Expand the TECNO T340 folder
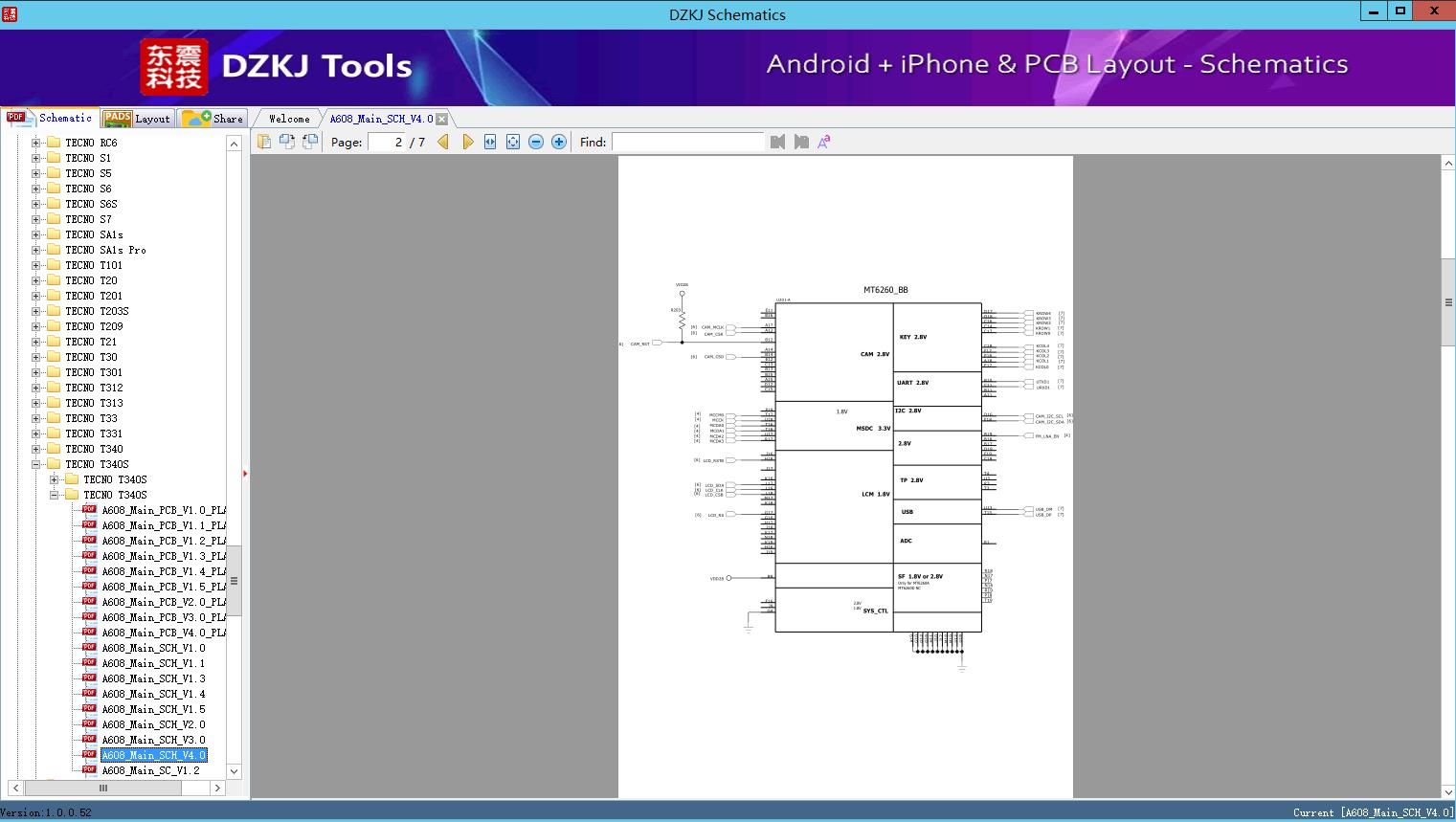The width and height of the screenshot is (1456, 822). 36,449
